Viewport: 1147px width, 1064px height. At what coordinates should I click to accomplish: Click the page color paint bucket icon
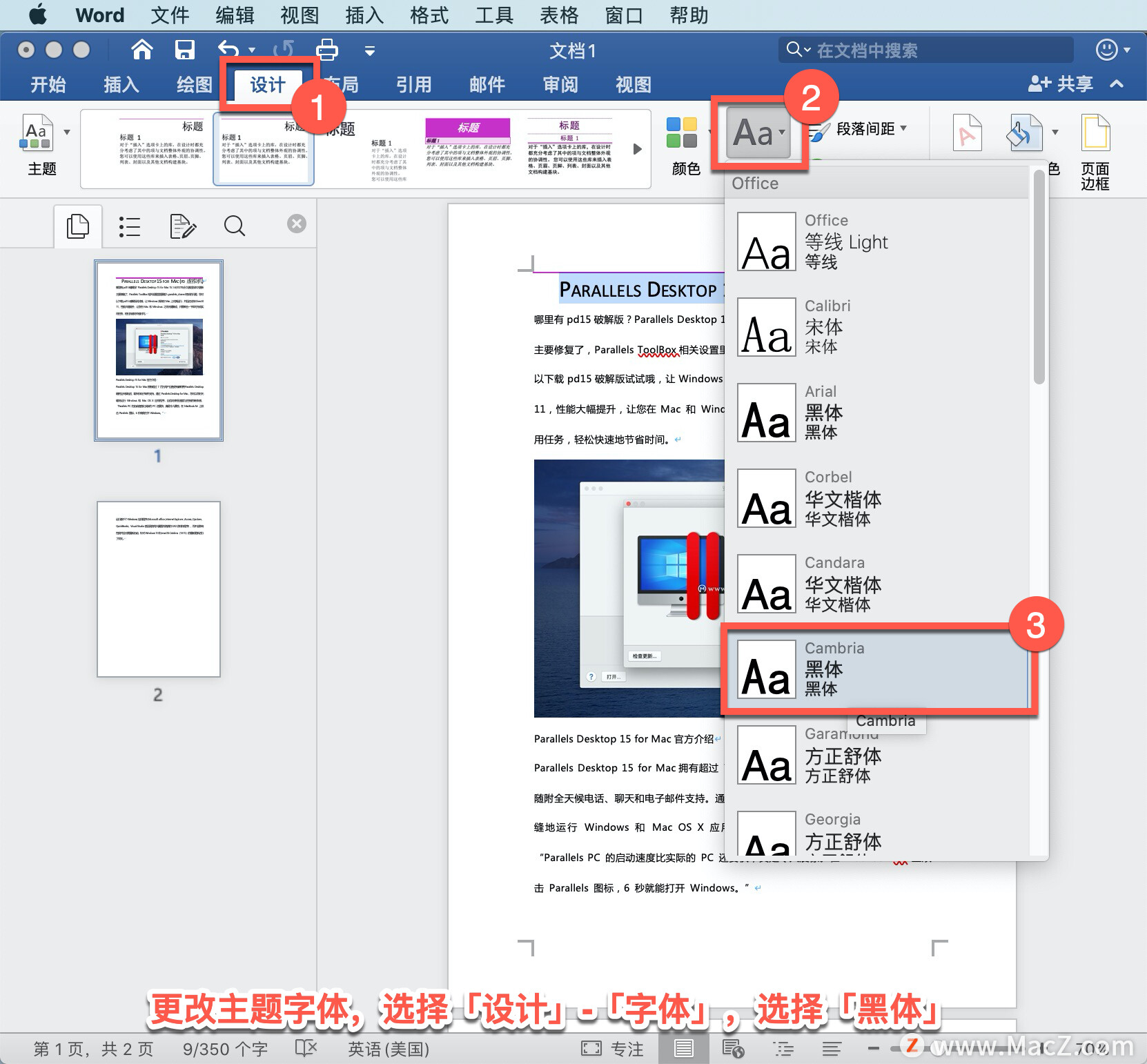(x=1023, y=132)
